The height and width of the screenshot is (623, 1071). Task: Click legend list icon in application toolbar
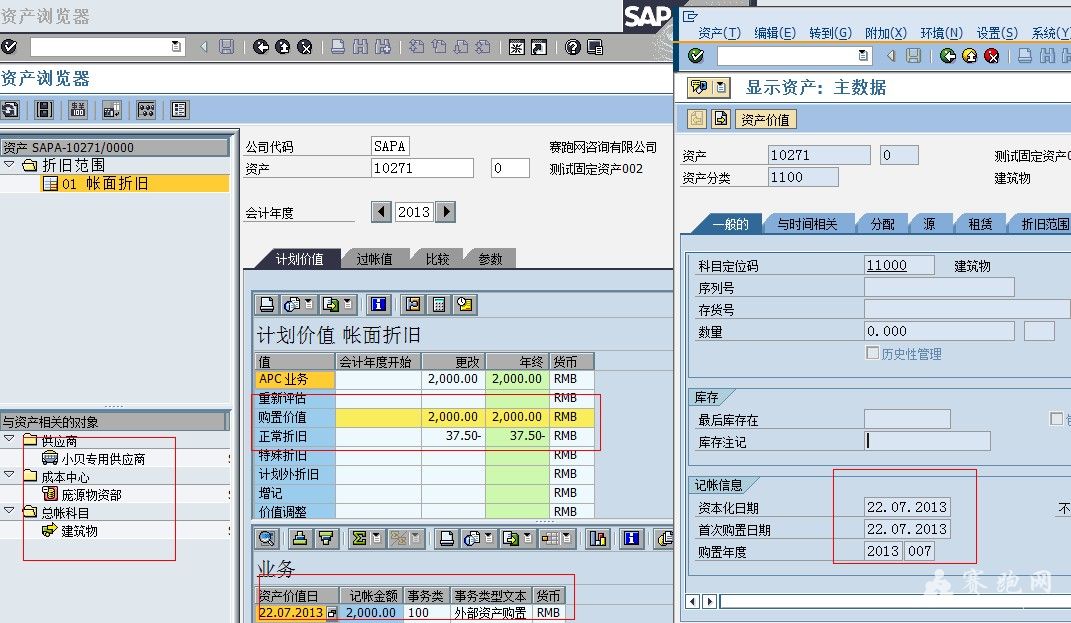(x=180, y=109)
